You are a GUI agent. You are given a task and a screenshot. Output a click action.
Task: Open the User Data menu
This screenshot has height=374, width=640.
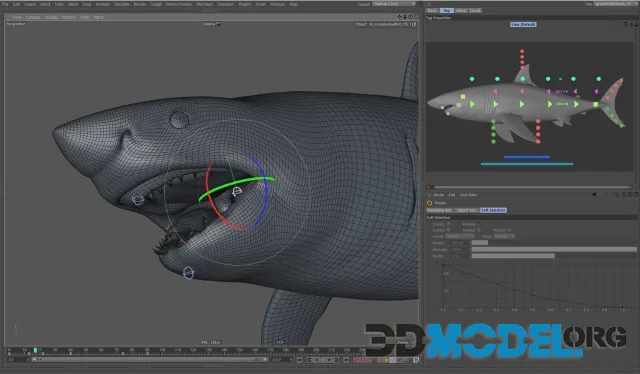[468, 195]
